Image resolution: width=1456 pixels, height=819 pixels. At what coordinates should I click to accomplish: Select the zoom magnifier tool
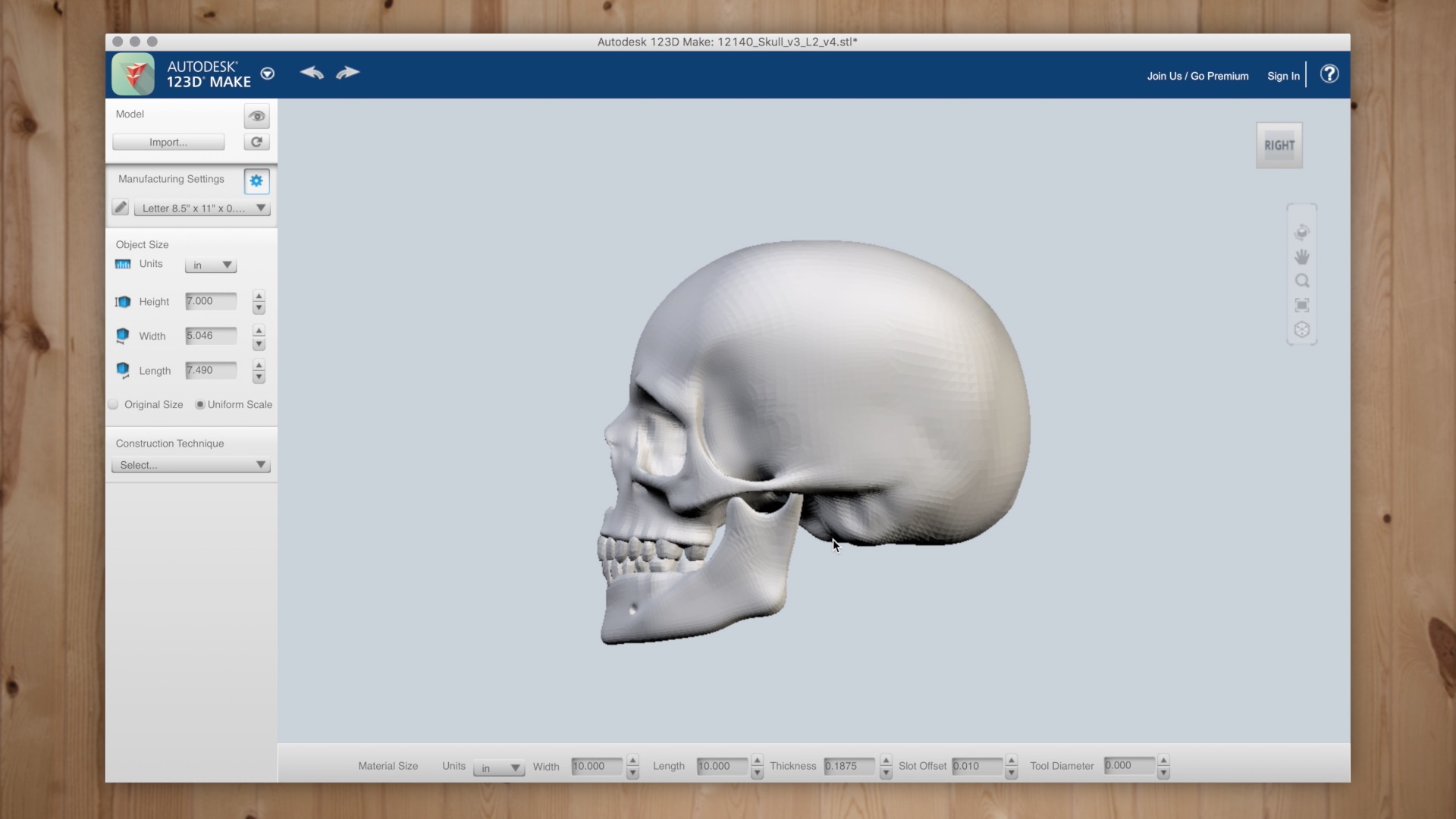1302,281
